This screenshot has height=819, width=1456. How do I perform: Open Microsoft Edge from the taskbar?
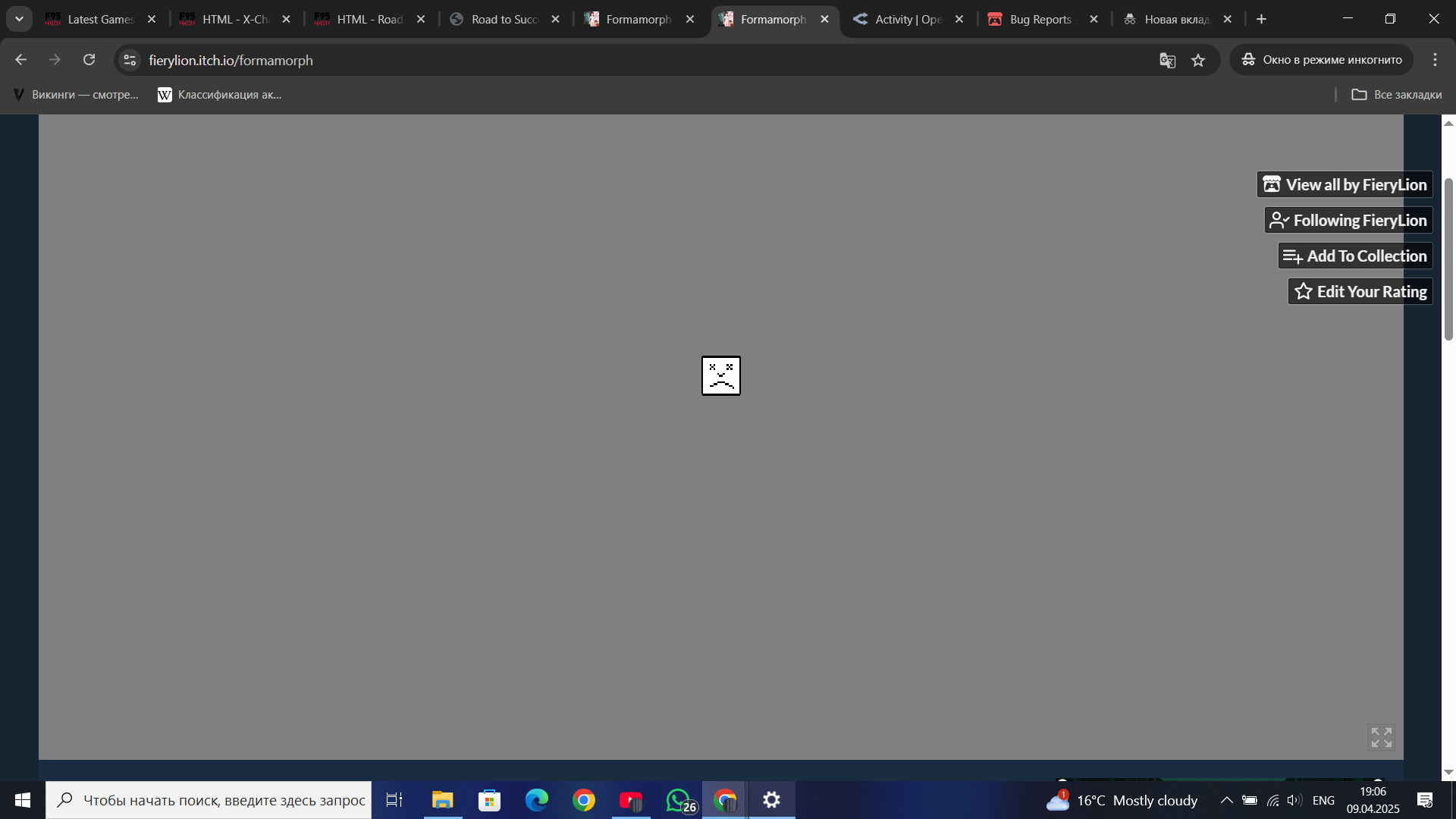coord(537,800)
